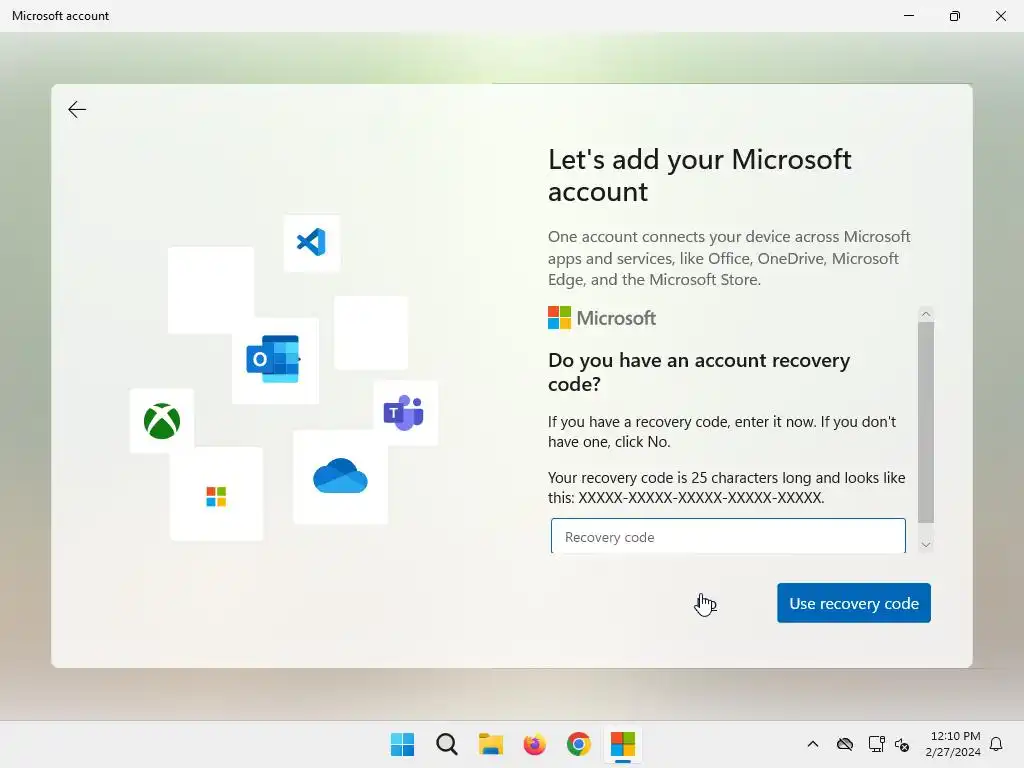
Task: Focus the Recovery code input field
Action: [728, 536]
